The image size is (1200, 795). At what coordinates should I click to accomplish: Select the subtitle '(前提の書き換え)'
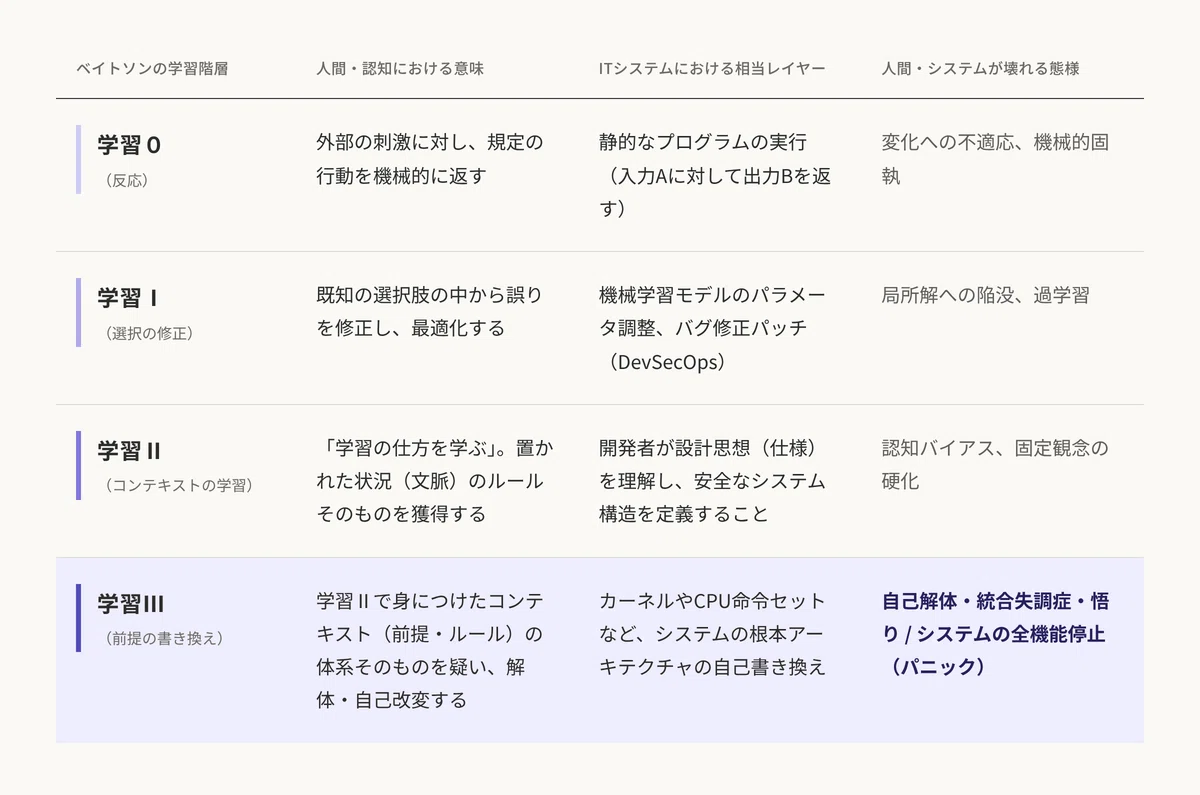click(x=164, y=640)
